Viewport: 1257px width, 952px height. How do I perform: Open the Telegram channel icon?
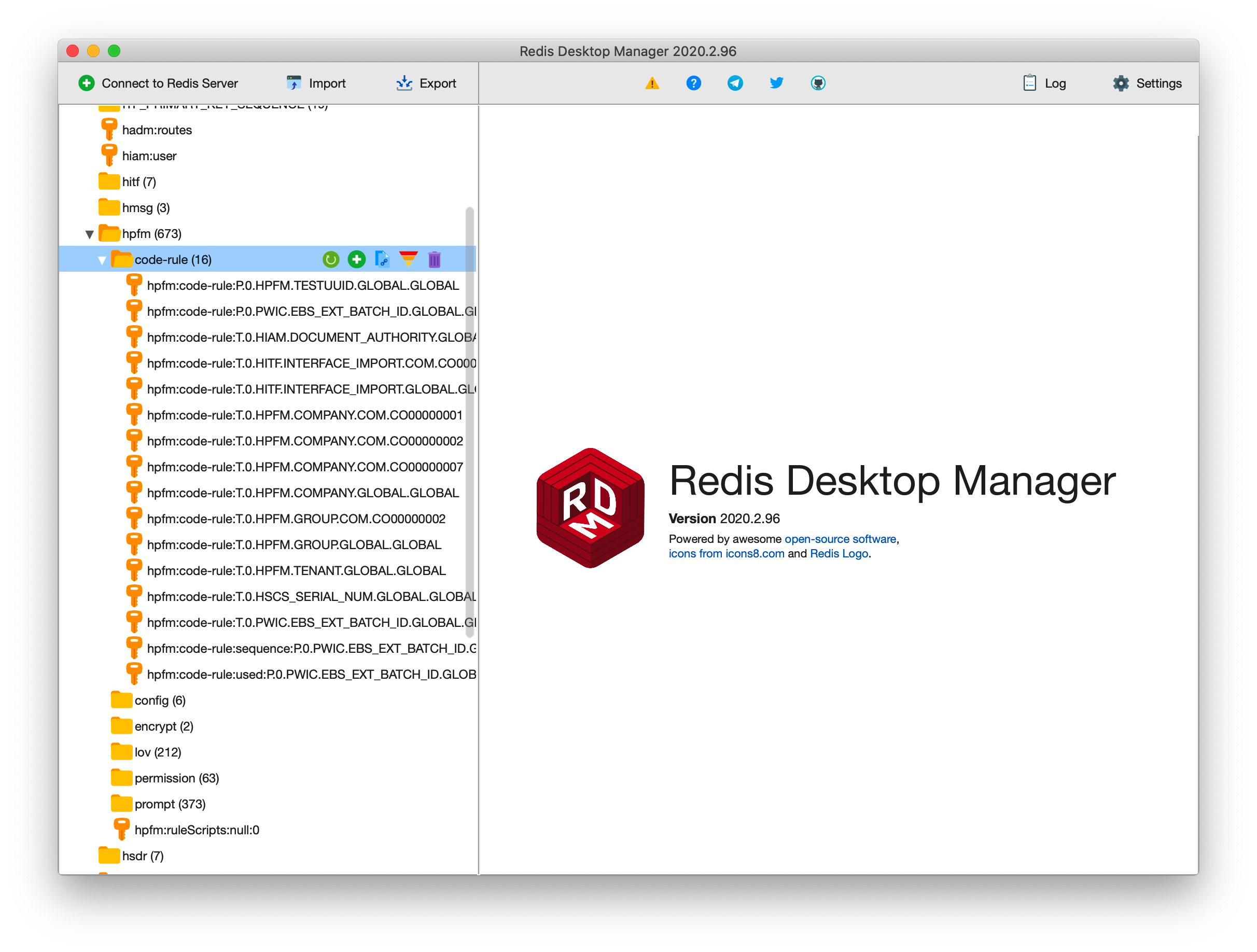[735, 83]
